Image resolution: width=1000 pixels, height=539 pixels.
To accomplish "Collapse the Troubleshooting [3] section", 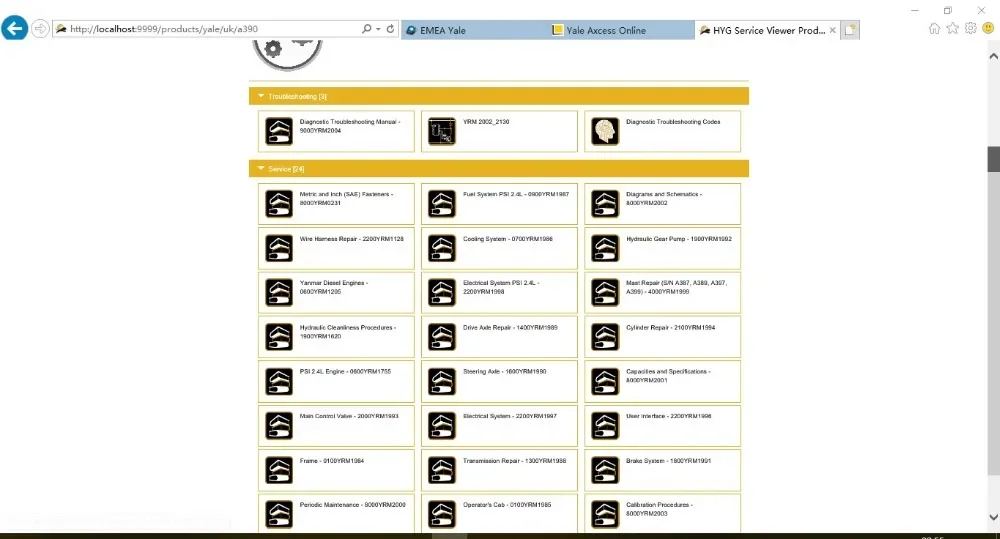I will tap(261, 96).
